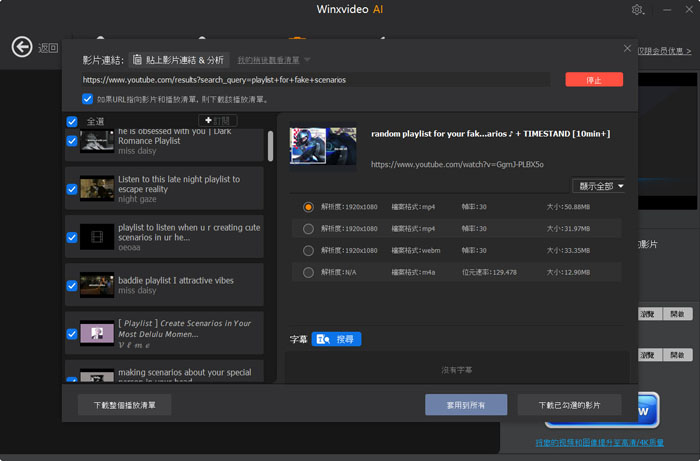Click the video URL input field
The height and width of the screenshot is (461, 700).
click(x=315, y=79)
